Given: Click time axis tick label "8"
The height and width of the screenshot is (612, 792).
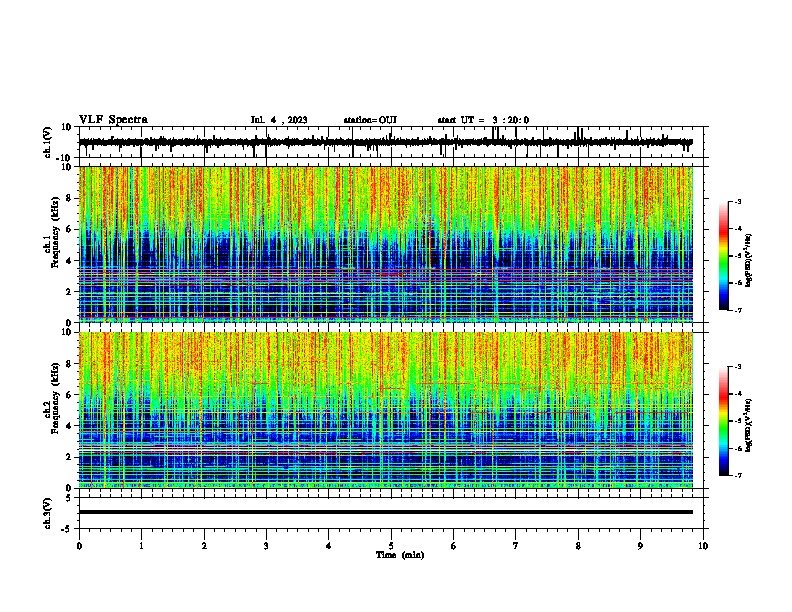Looking at the screenshot, I should [x=578, y=546].
